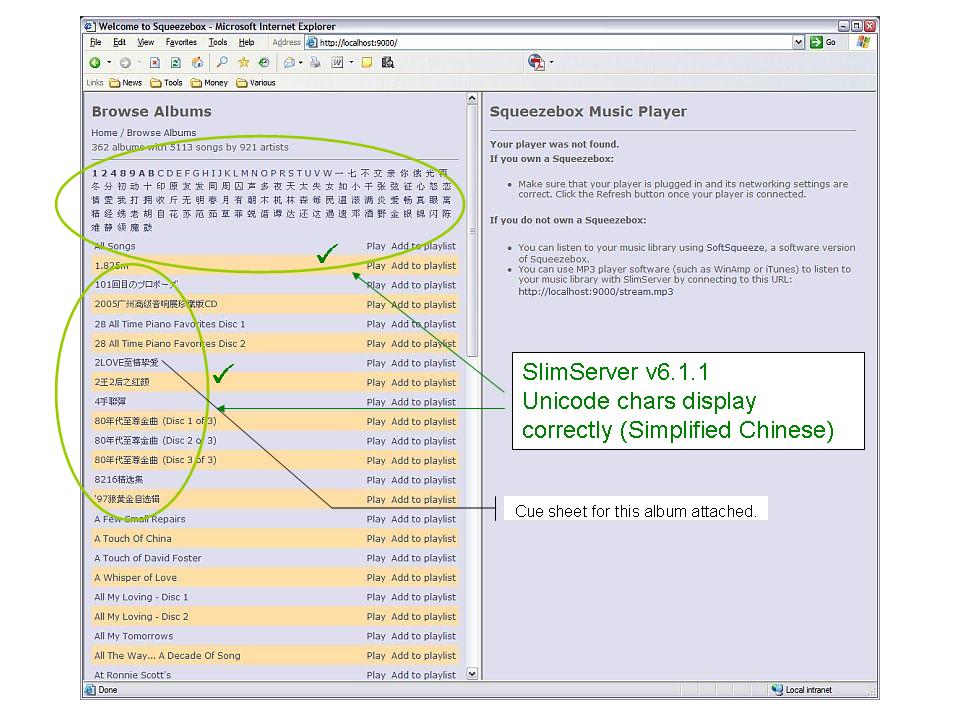The height and width of the screenshot is (720, 960).
Task: Click the Home breadcrumb link
Action: point(104,133)
